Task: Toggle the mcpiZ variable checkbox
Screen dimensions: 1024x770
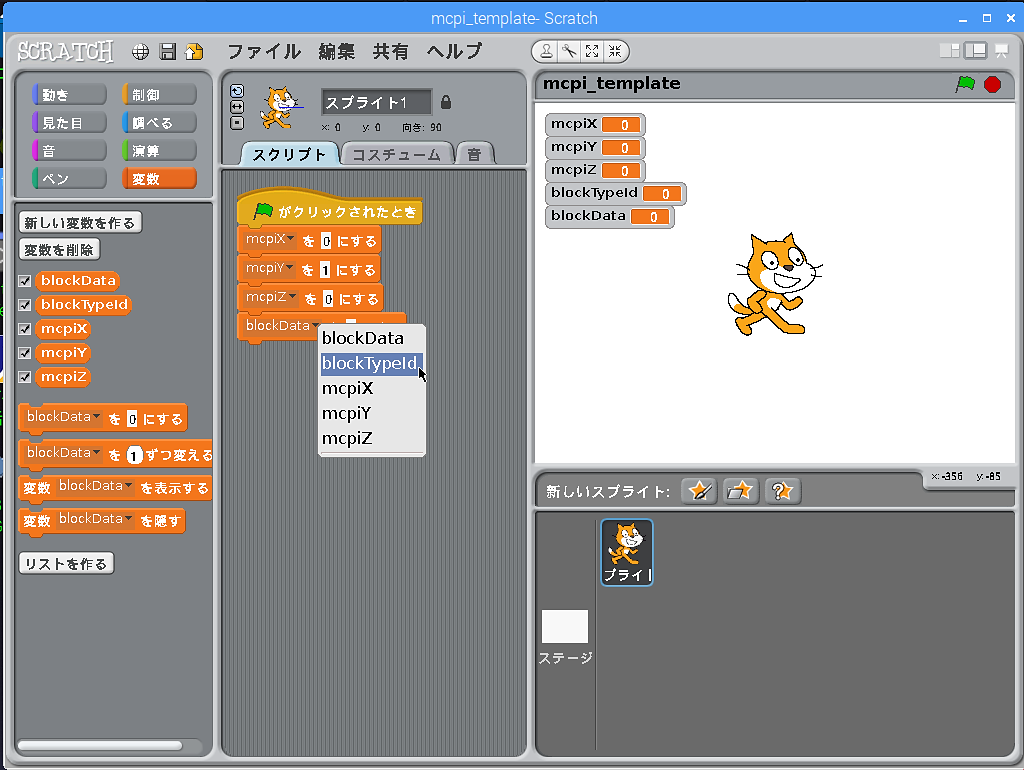Action: [25, 377]
